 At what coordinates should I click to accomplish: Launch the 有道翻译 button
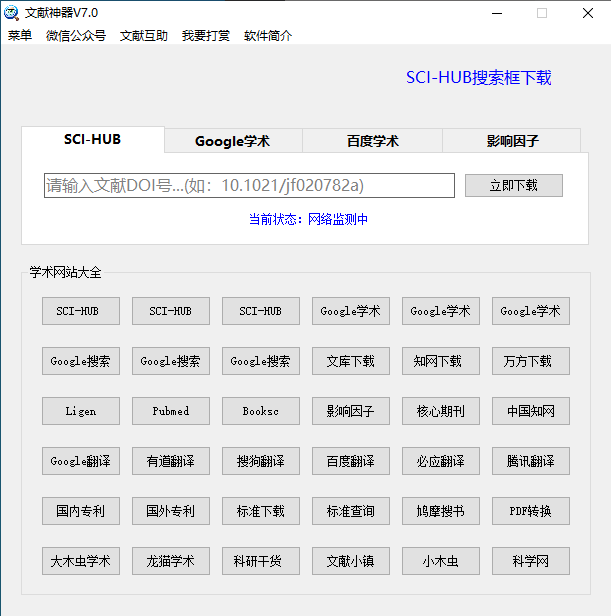(x=171, y=461)
